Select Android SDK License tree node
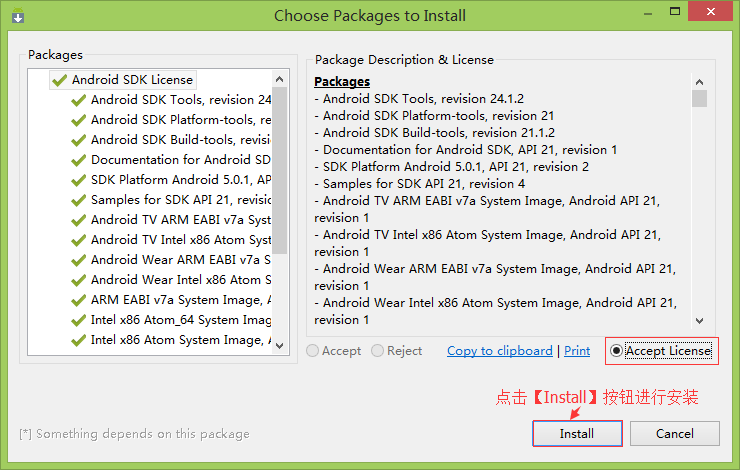The height and width of the screenshot is (470, 740). [x=123, y=80]
